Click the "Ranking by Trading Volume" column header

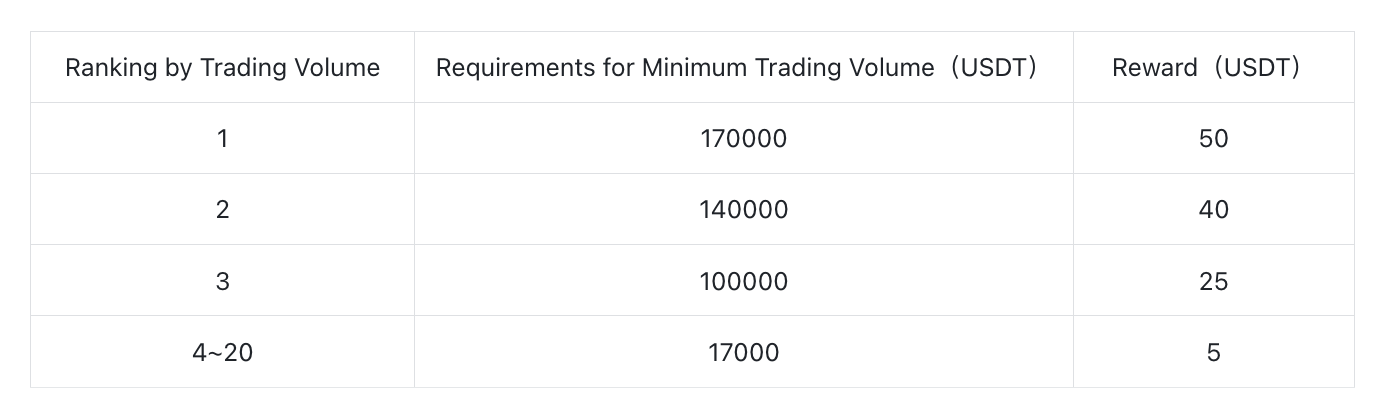(222, 68)
